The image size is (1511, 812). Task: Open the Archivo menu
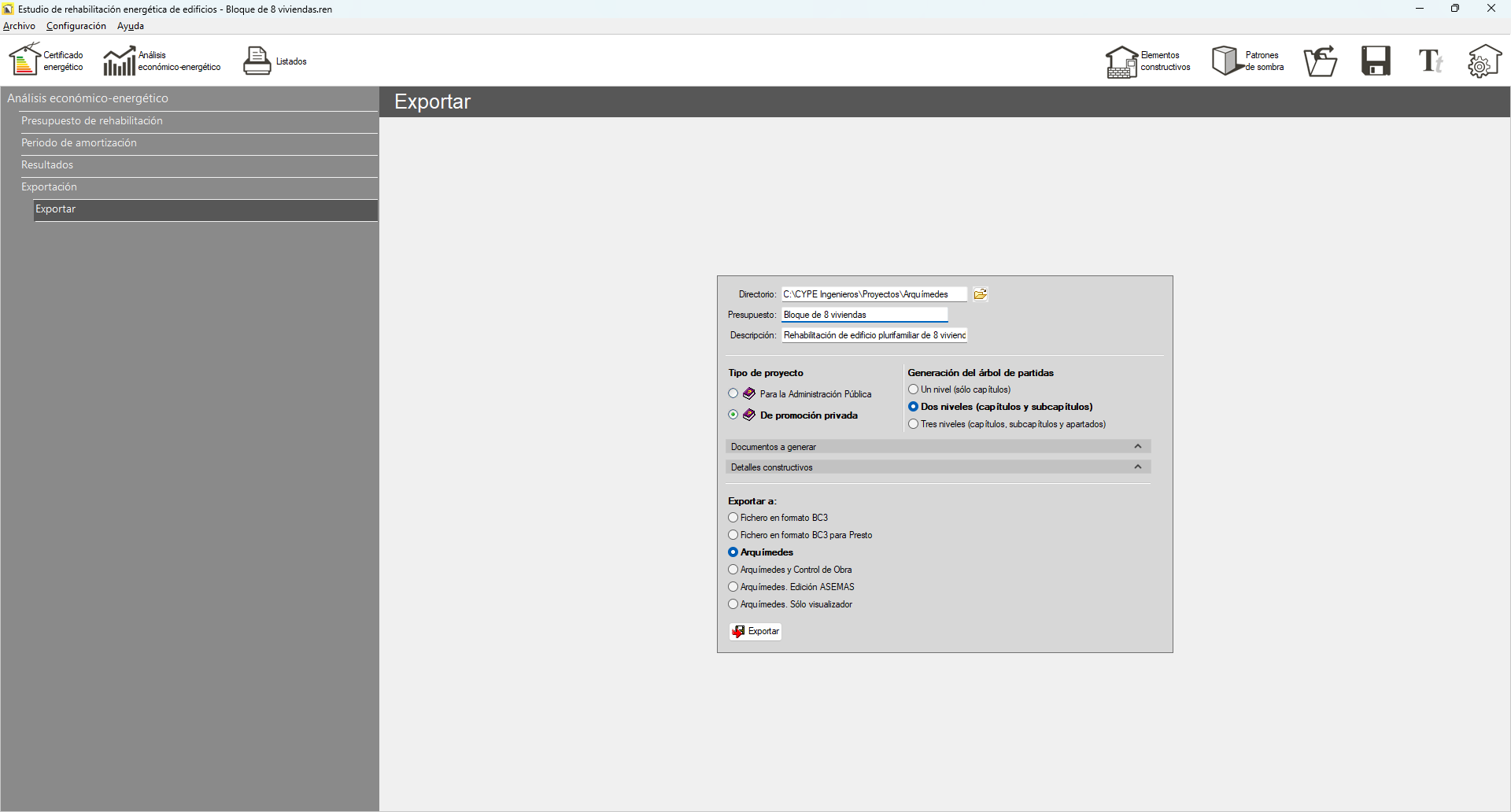[x=19, y=26]
